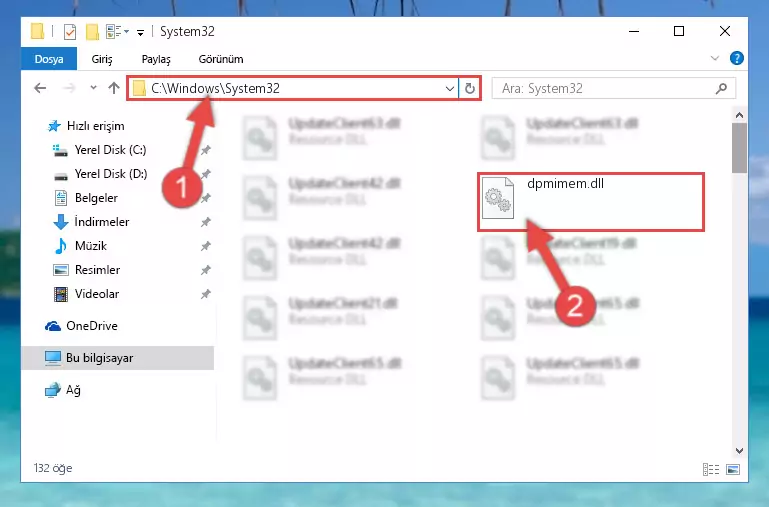
Task: Switch to the Giriş ribbon tab
Action: pyautogui.click(x=102, y=59)
